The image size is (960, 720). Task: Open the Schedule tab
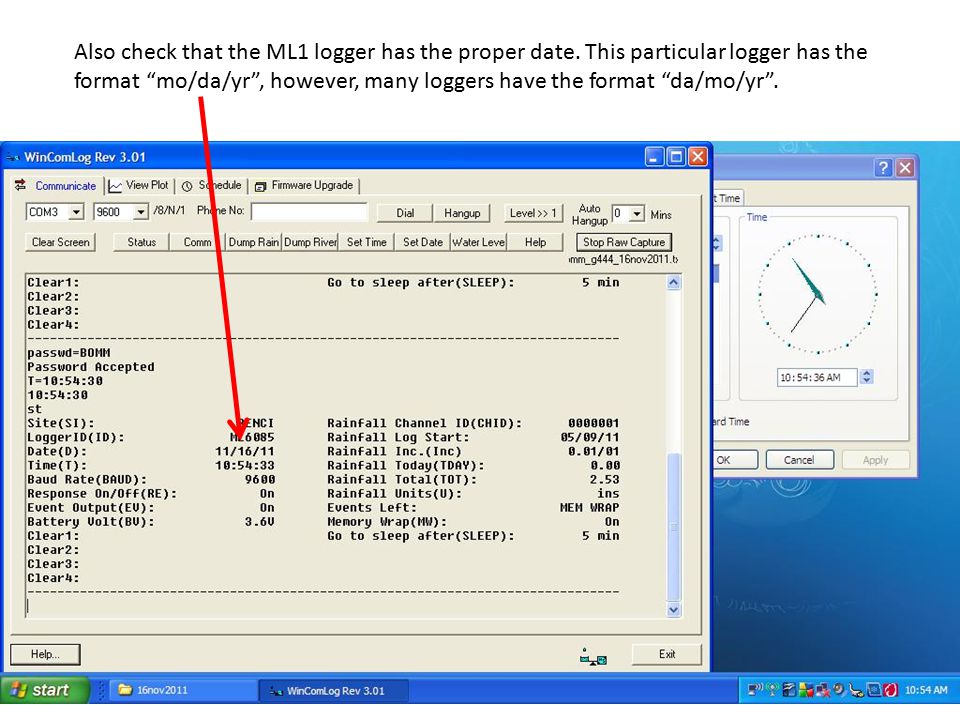click(x=211, y=186)
